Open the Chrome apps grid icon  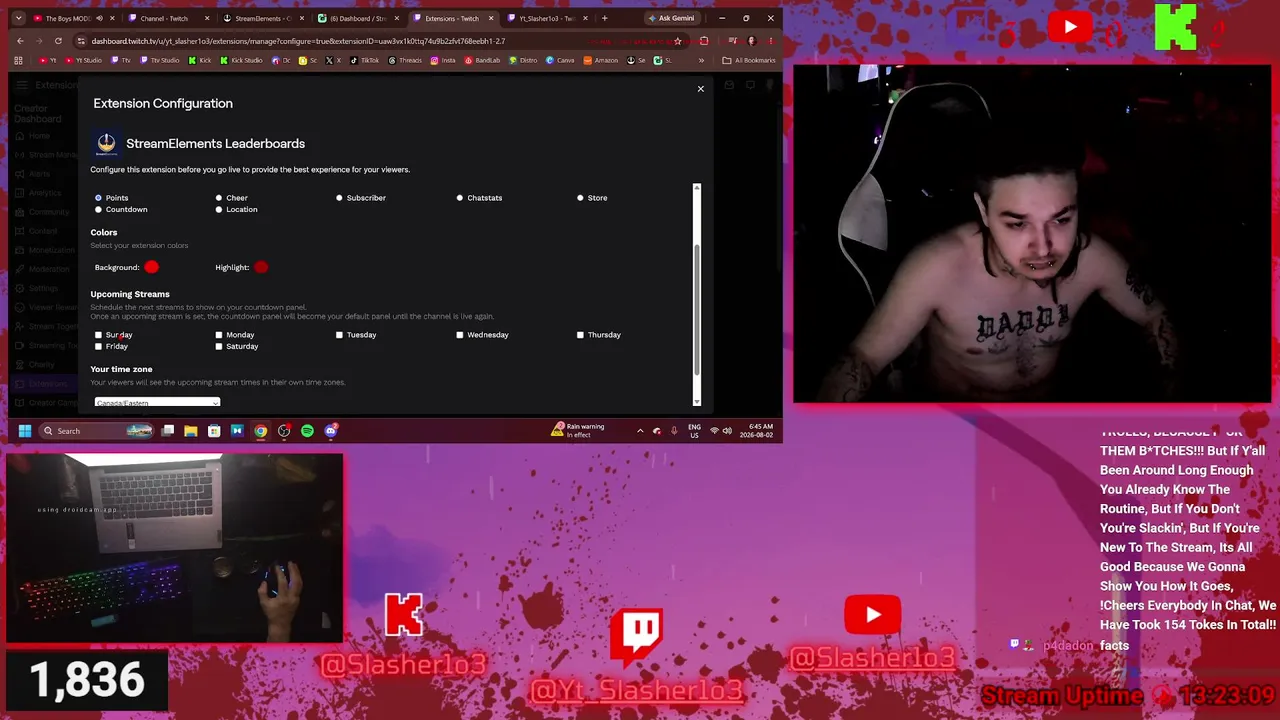[18, 60]
